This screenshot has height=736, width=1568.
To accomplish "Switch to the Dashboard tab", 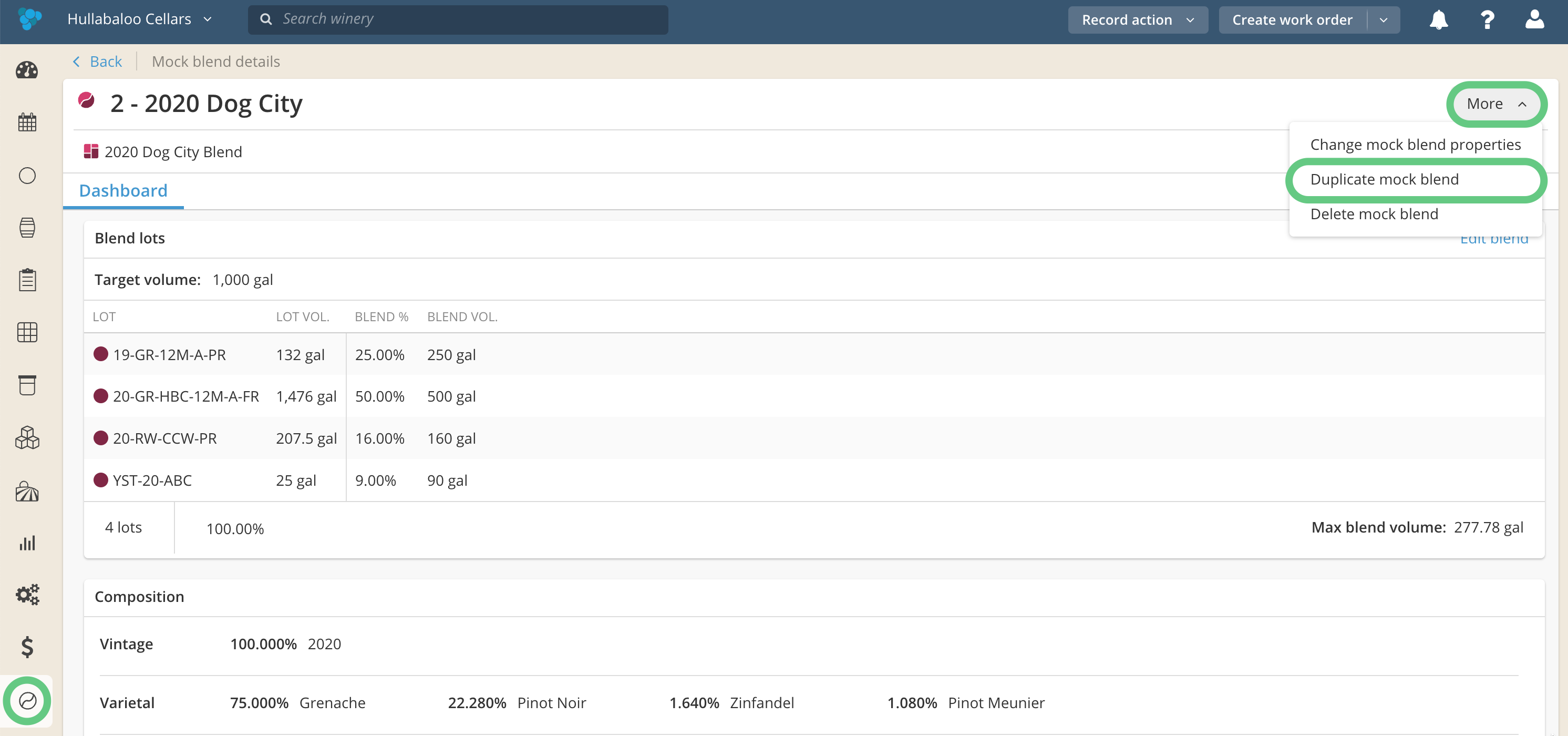I will (123, 190).
